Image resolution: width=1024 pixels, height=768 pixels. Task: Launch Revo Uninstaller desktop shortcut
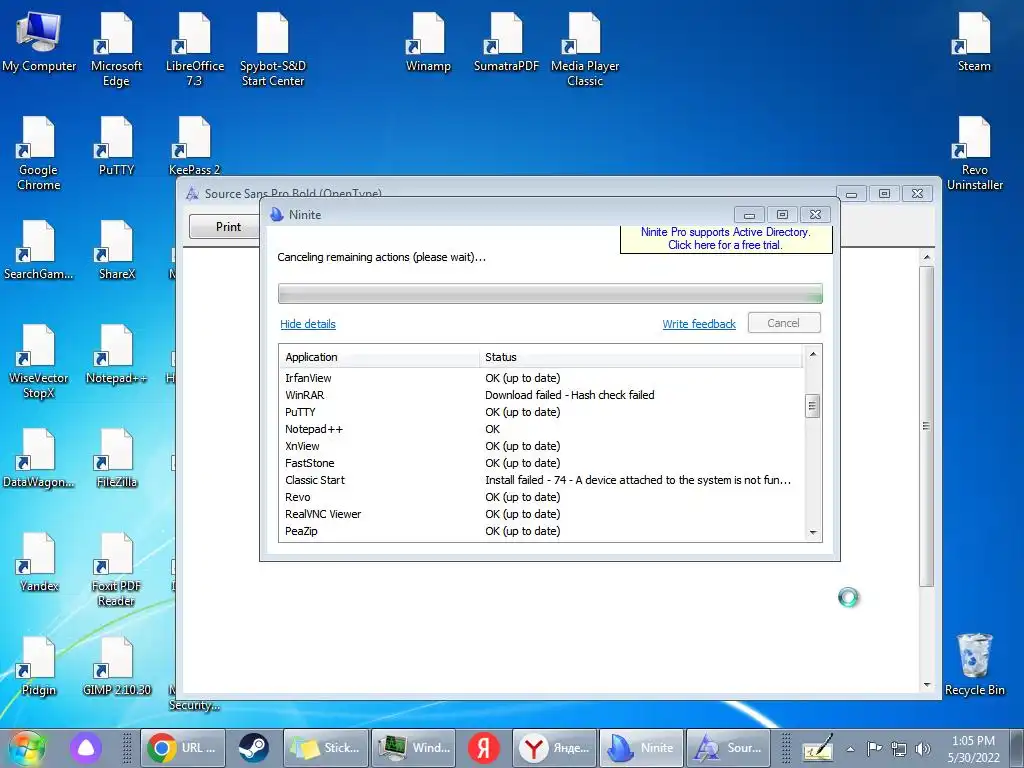pyautogui.click(x=974, y=154)
